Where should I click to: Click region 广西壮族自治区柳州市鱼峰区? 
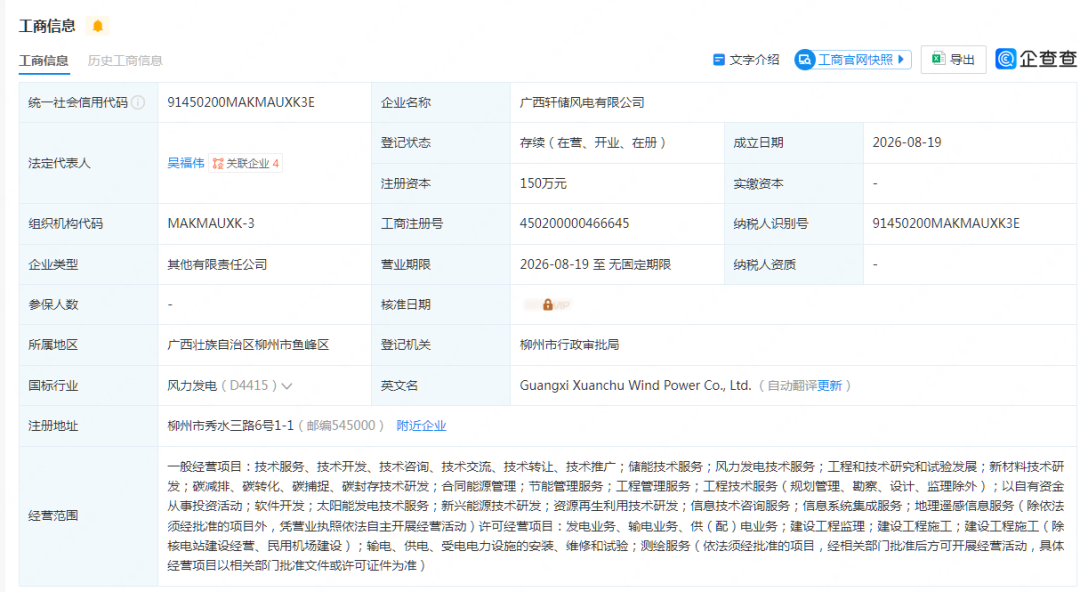[x=248, y=345]
